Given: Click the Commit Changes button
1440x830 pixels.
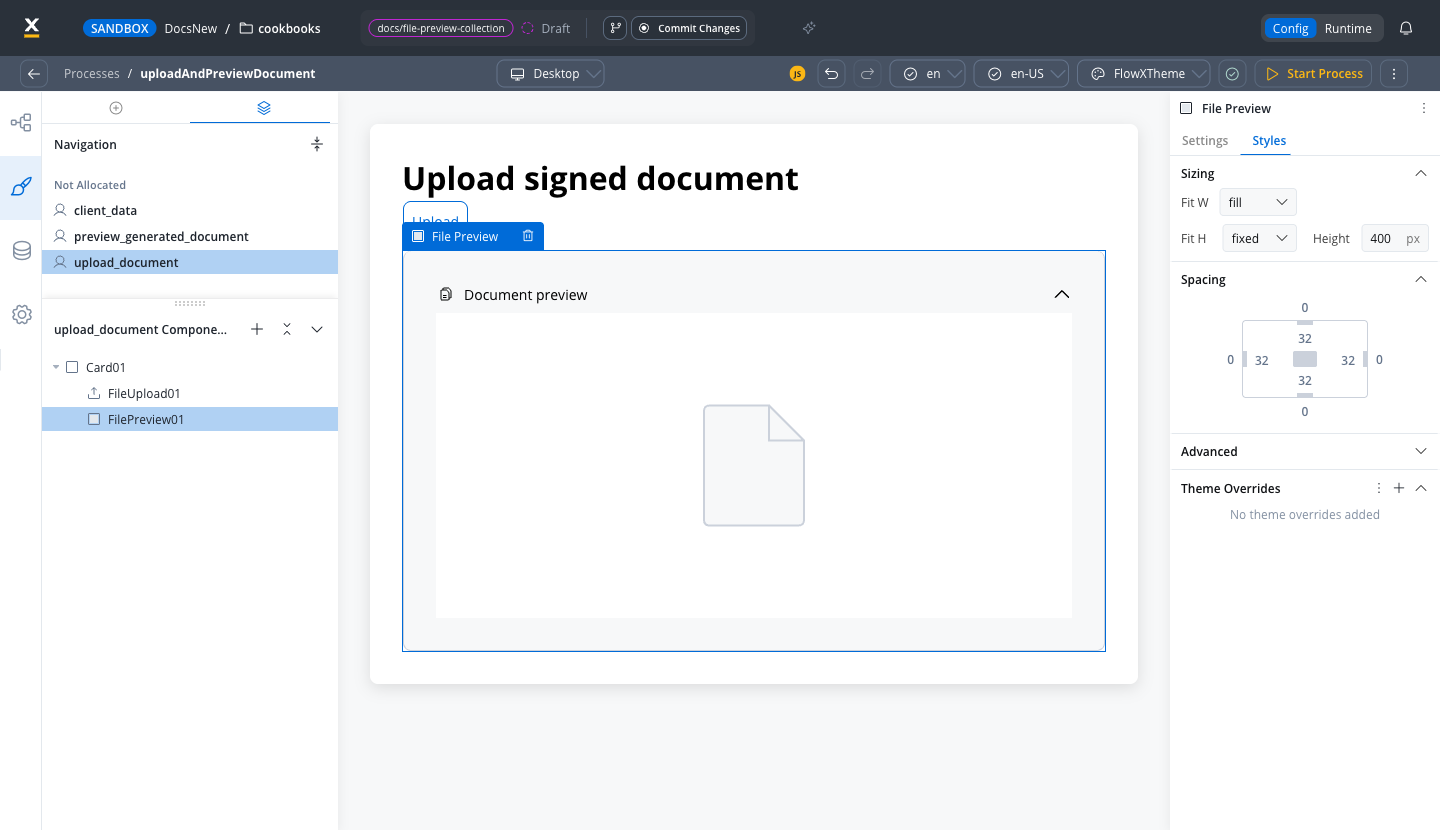Looking at the screenshot, I should 689,28.
